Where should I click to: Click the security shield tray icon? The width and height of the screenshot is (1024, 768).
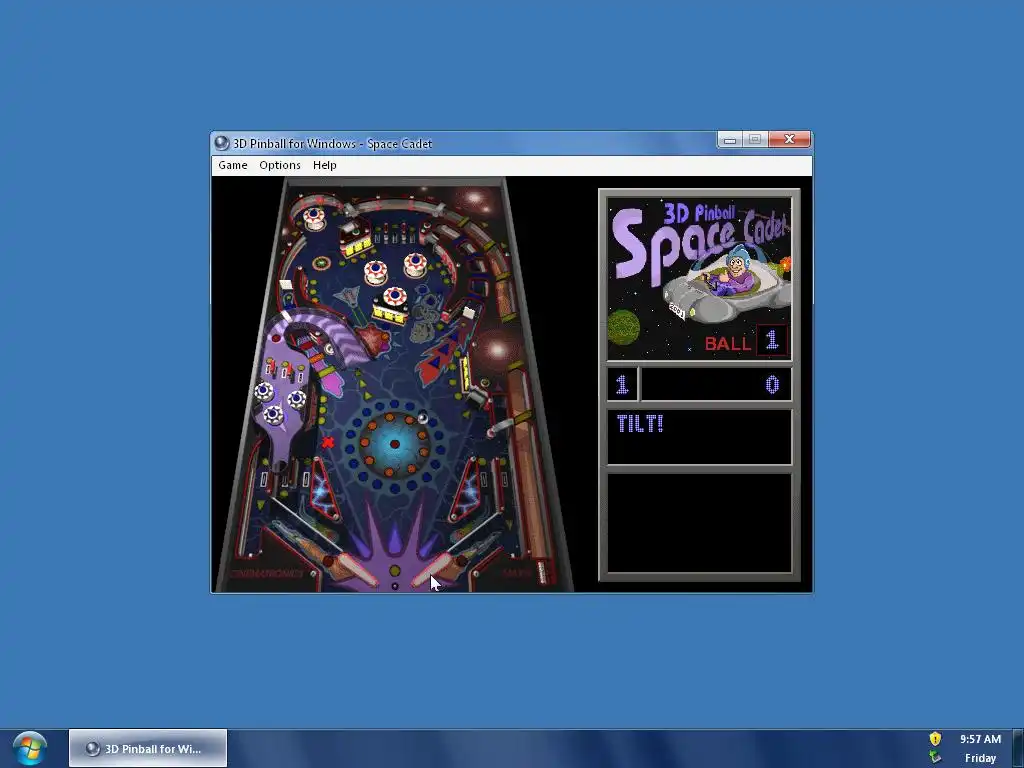[935, 739]
